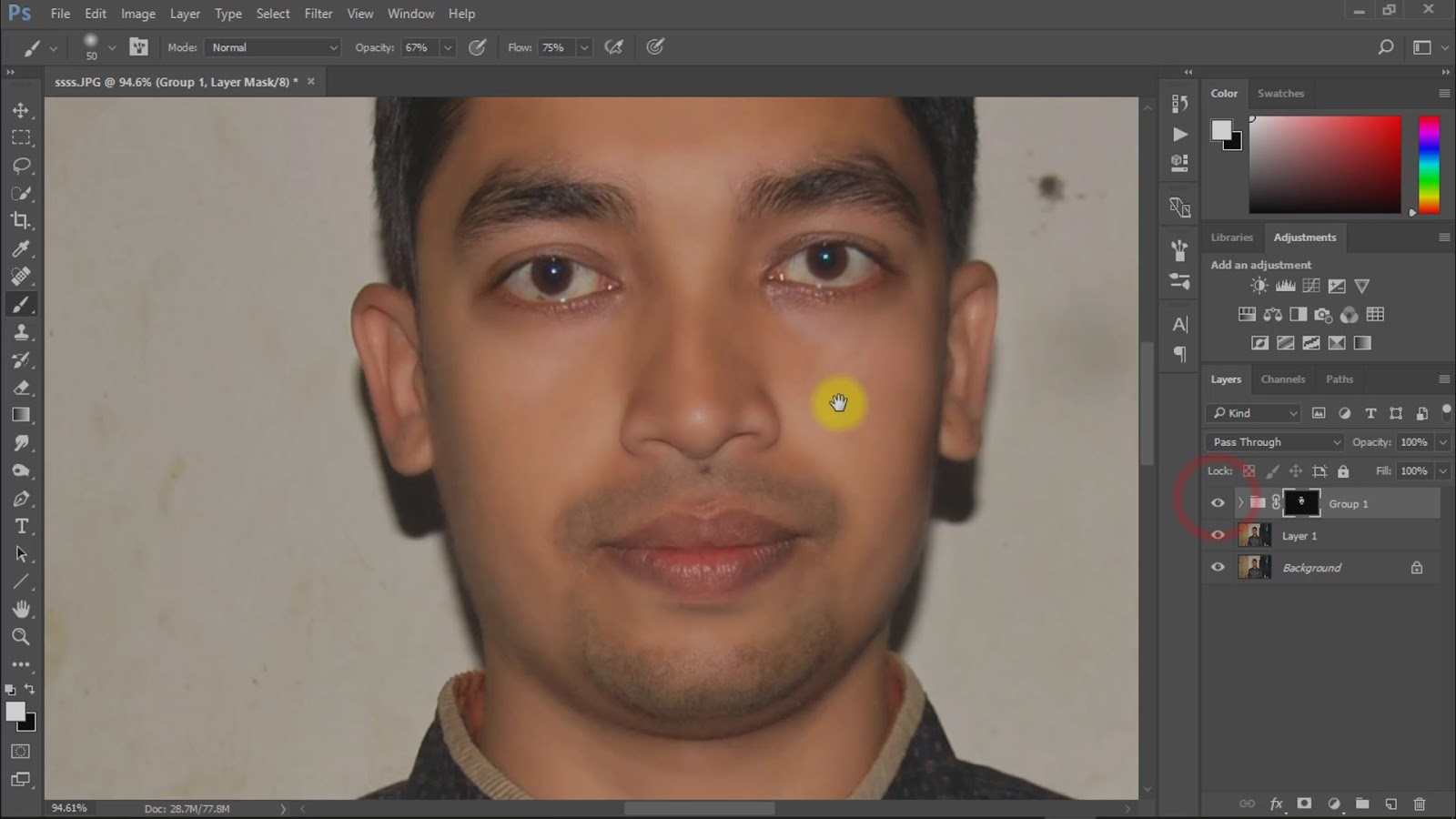Select the Gradient tool

(x=21, y=415)
